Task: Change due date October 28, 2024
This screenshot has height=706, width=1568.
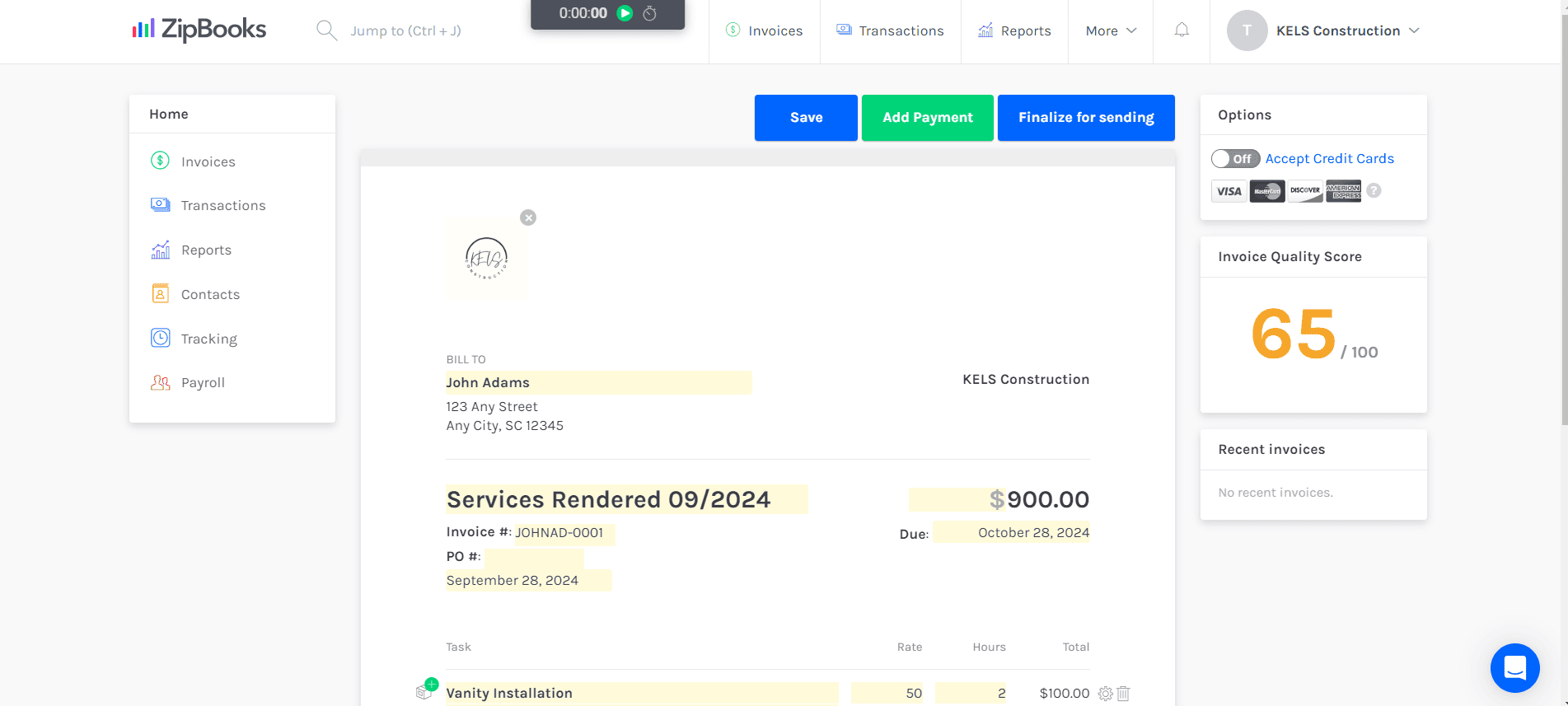Action: coord(1011,532)
